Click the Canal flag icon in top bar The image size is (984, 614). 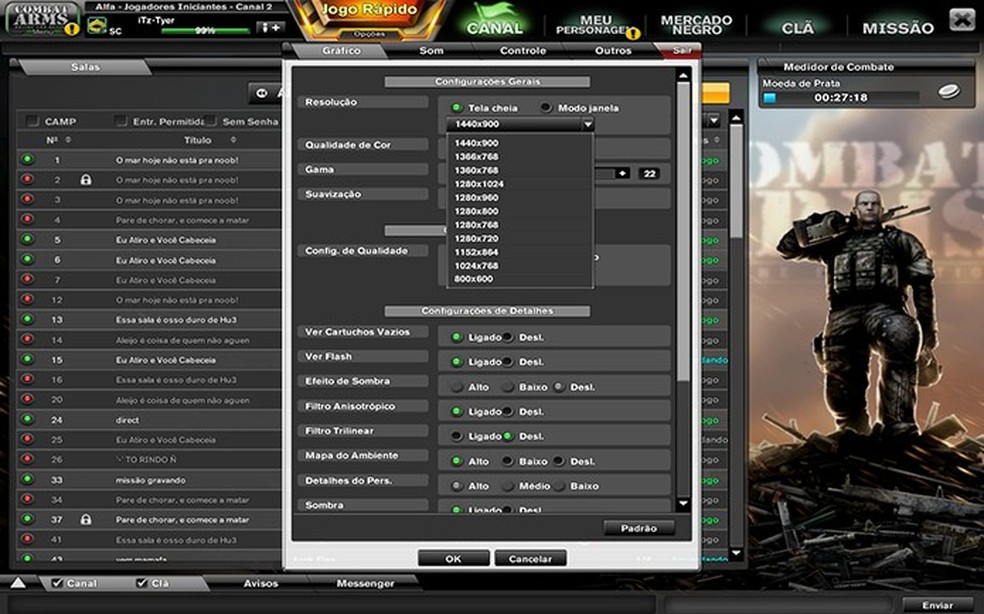point(494,20)
